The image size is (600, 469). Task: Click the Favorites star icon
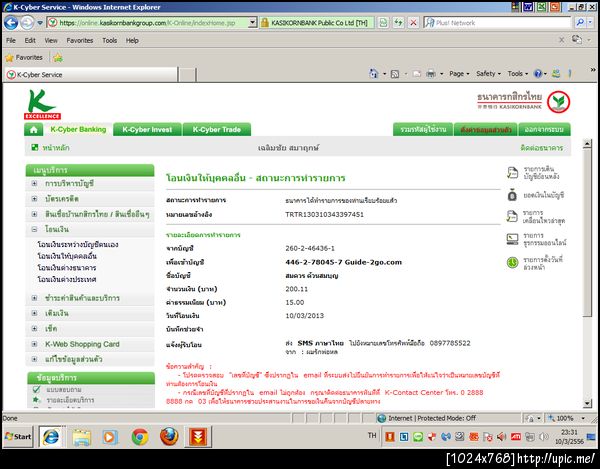click(10, 58)
